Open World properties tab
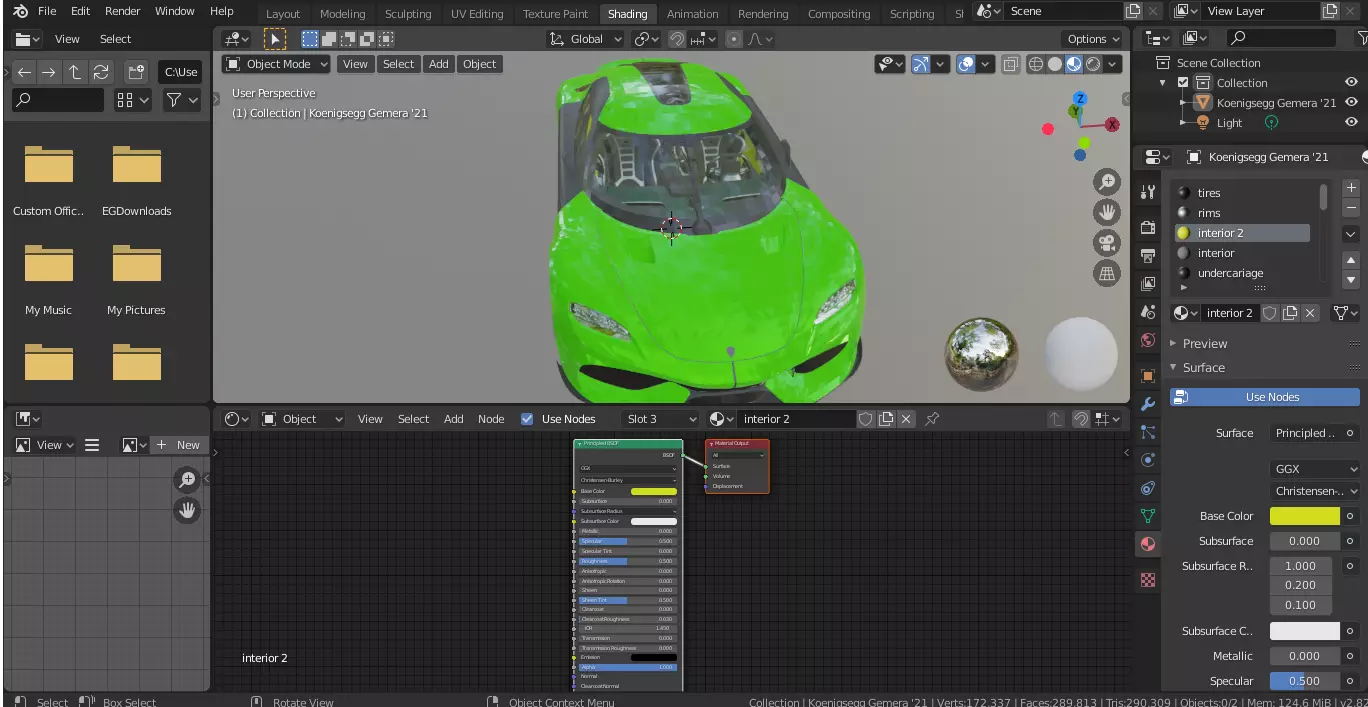 click(x=1148, y=340)
